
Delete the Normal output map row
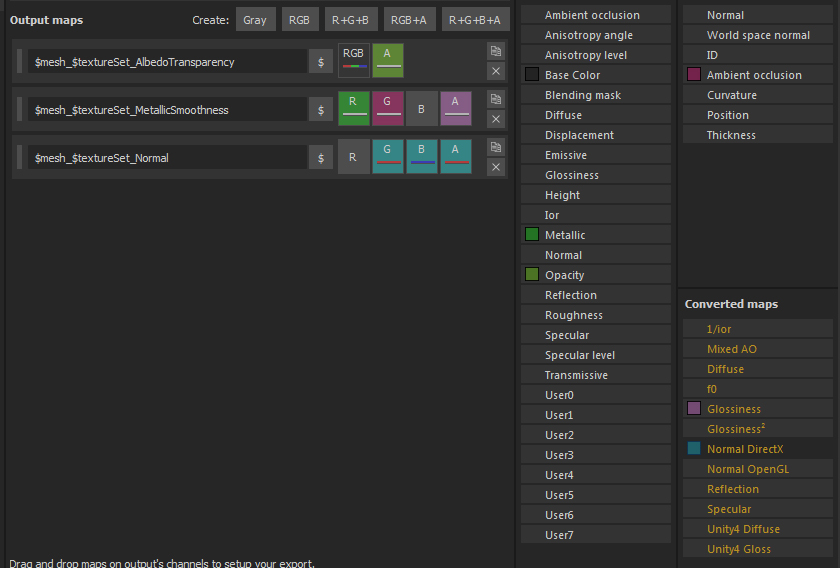point(496,167)
